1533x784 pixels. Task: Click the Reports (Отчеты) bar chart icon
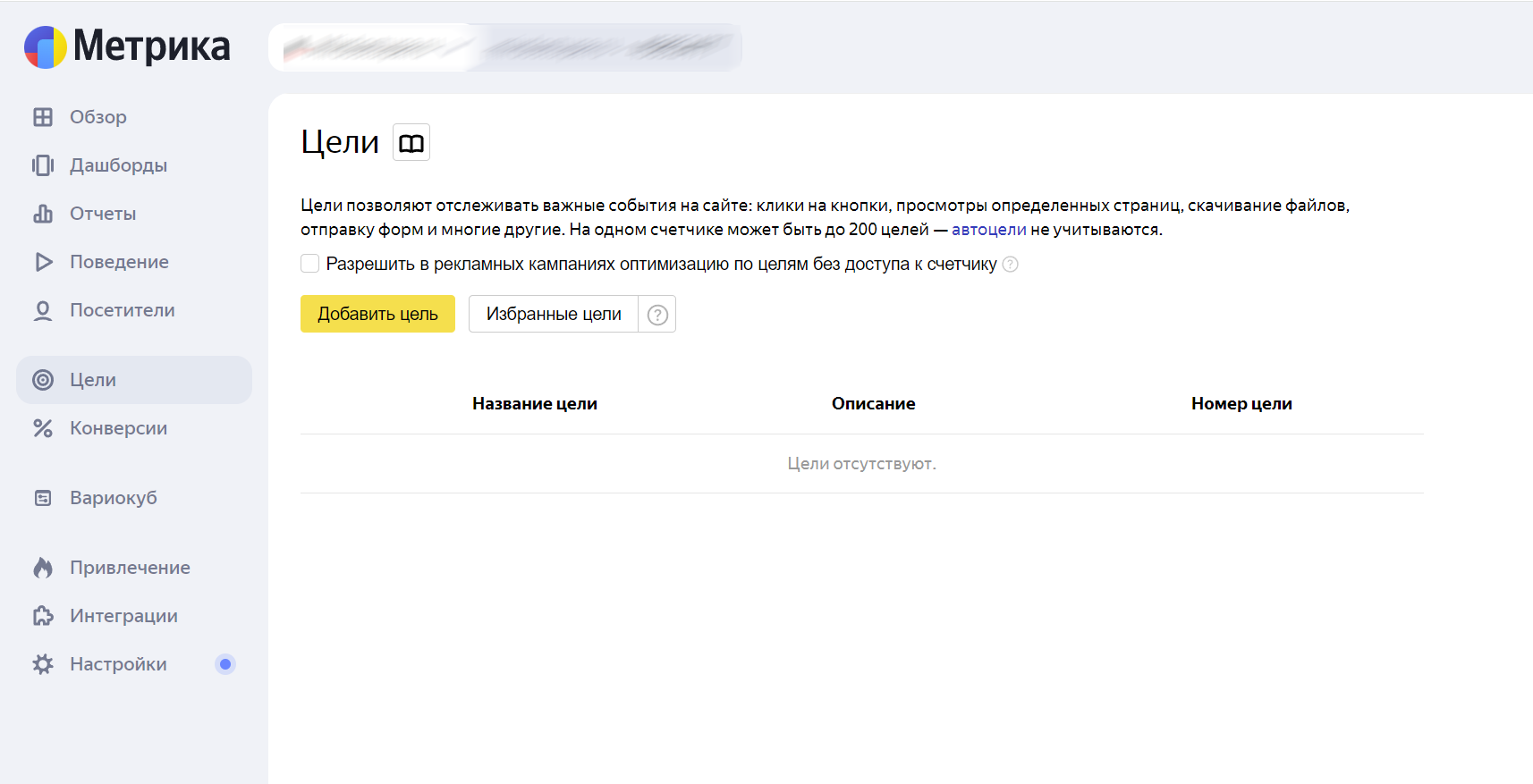(x=43, y=214)
